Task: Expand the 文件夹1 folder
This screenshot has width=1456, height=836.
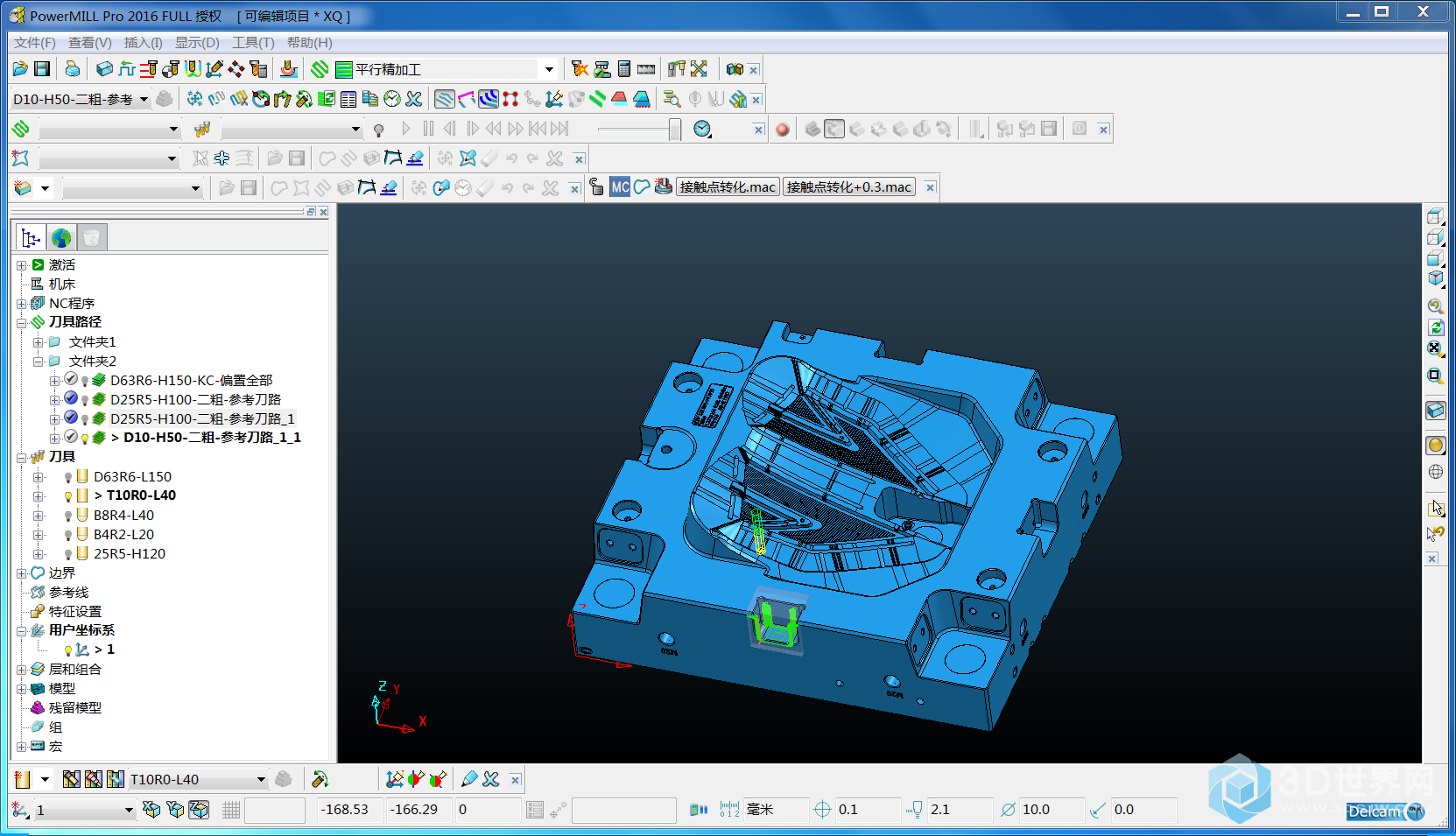Action: (x=38, y=342)
